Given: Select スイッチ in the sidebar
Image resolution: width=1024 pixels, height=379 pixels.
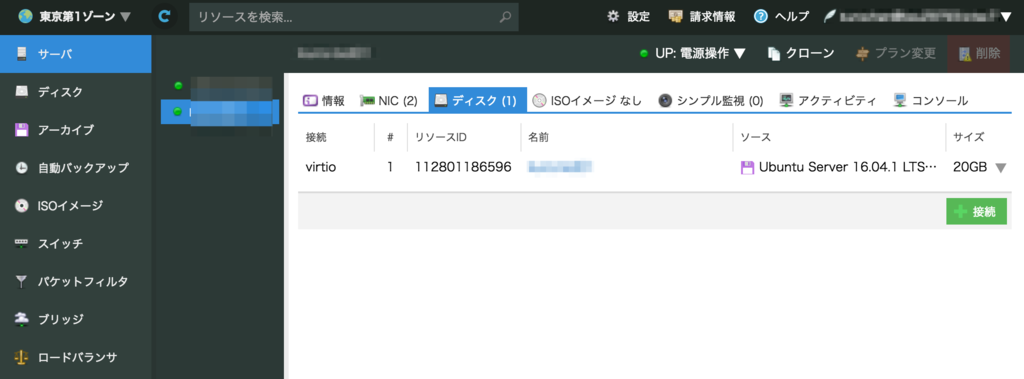Looking at the screenshot, I should pyautogui.click(x=76, y=244).
